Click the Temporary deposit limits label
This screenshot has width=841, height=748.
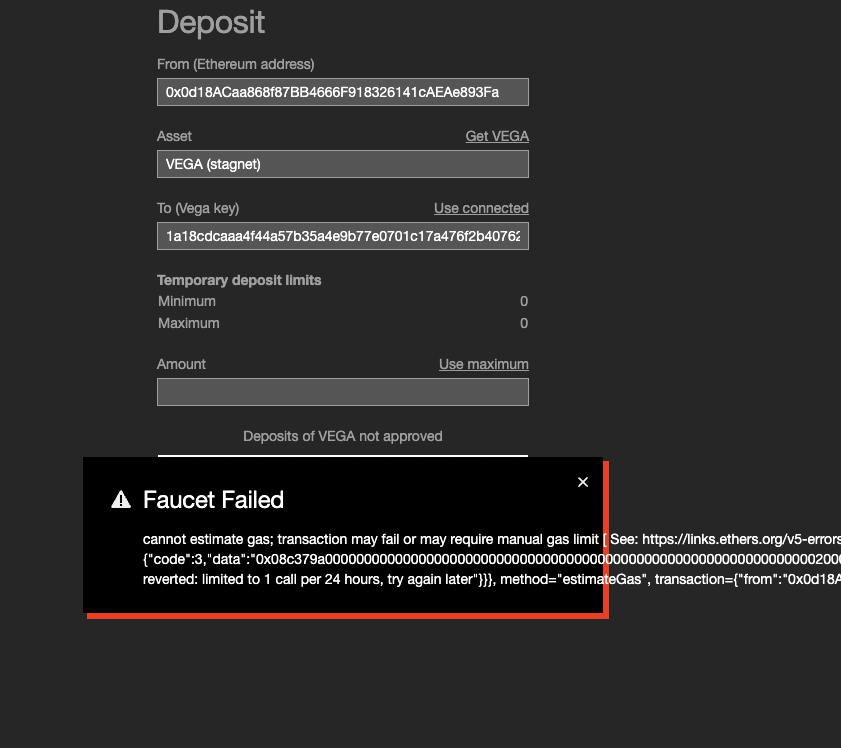click(239, 280)
